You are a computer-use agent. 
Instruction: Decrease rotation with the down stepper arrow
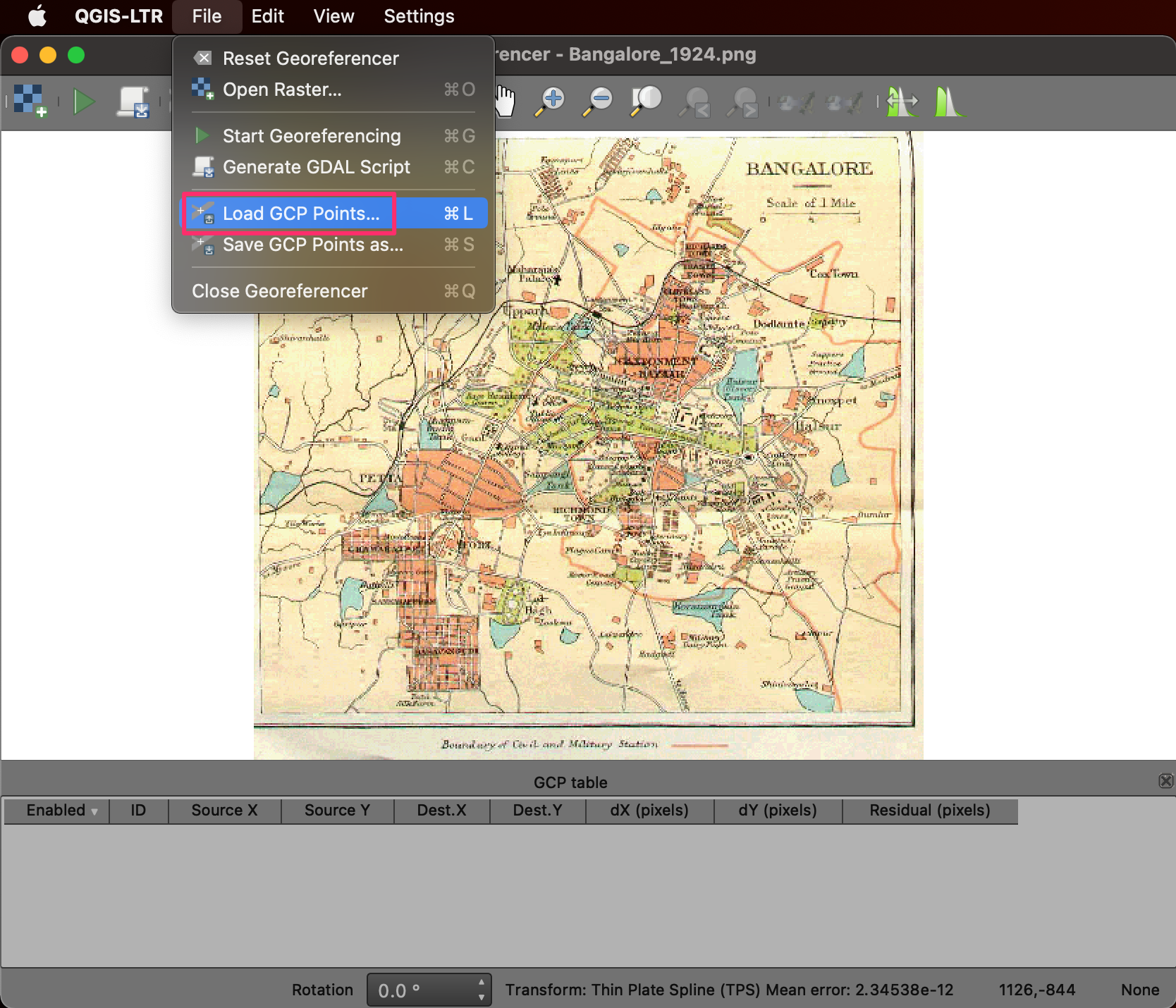pos(482,997)
